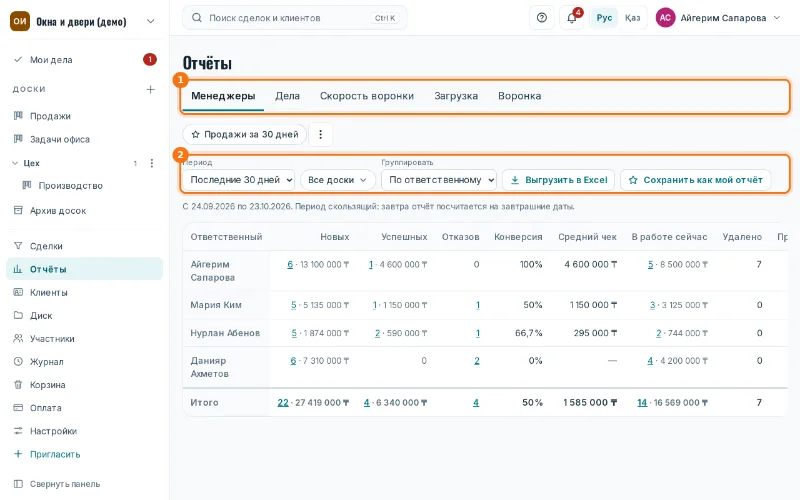Screen dimensions: 800x500
Task: Open Мария Ким's 3 deals in progress link
Action: click(652, 305)
